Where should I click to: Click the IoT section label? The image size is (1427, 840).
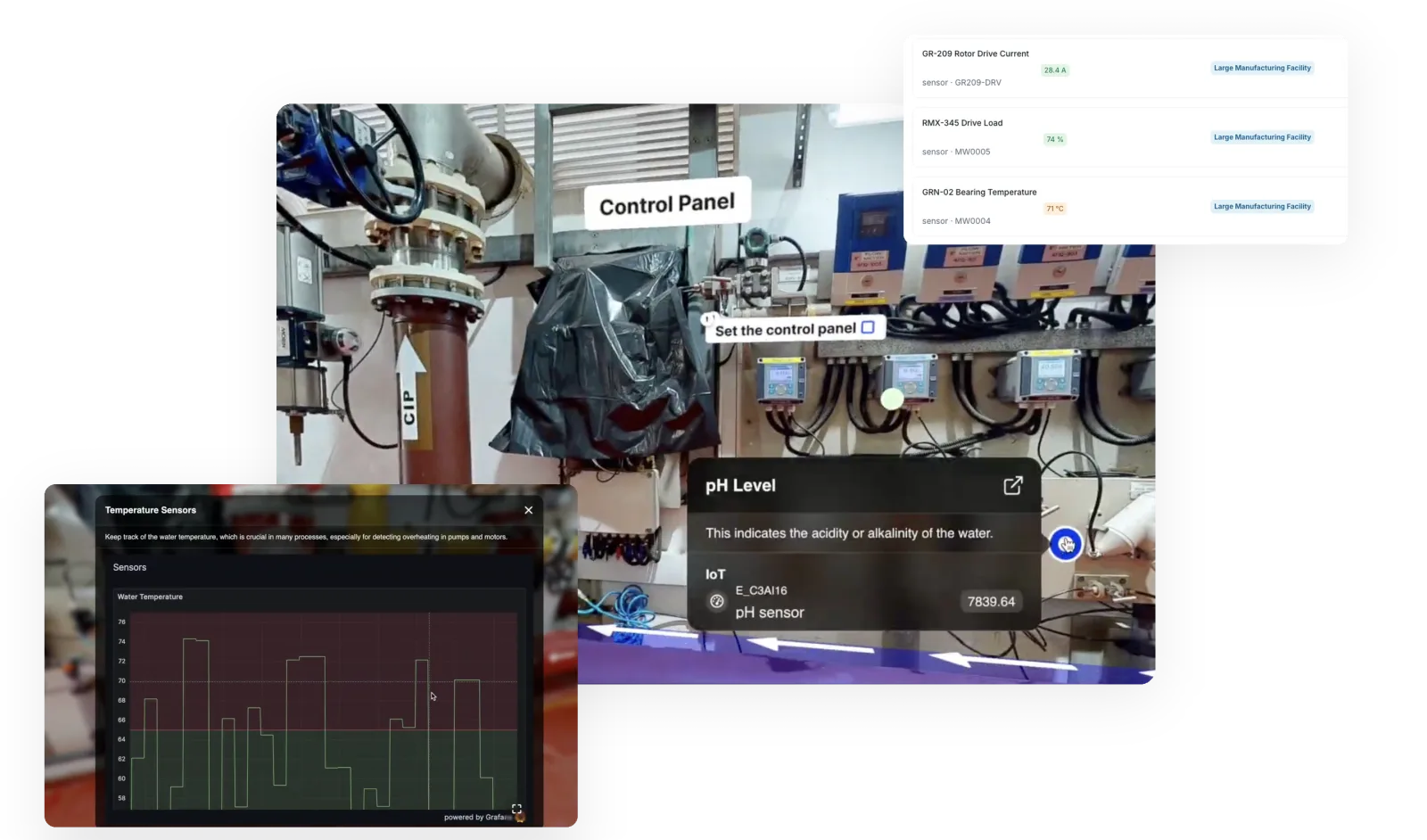tap(715, 574)
